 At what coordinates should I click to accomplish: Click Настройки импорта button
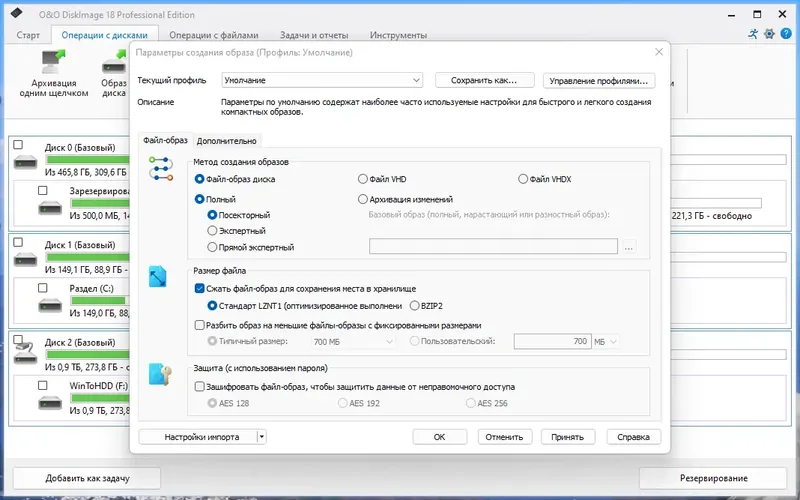[x=197, y=437]
